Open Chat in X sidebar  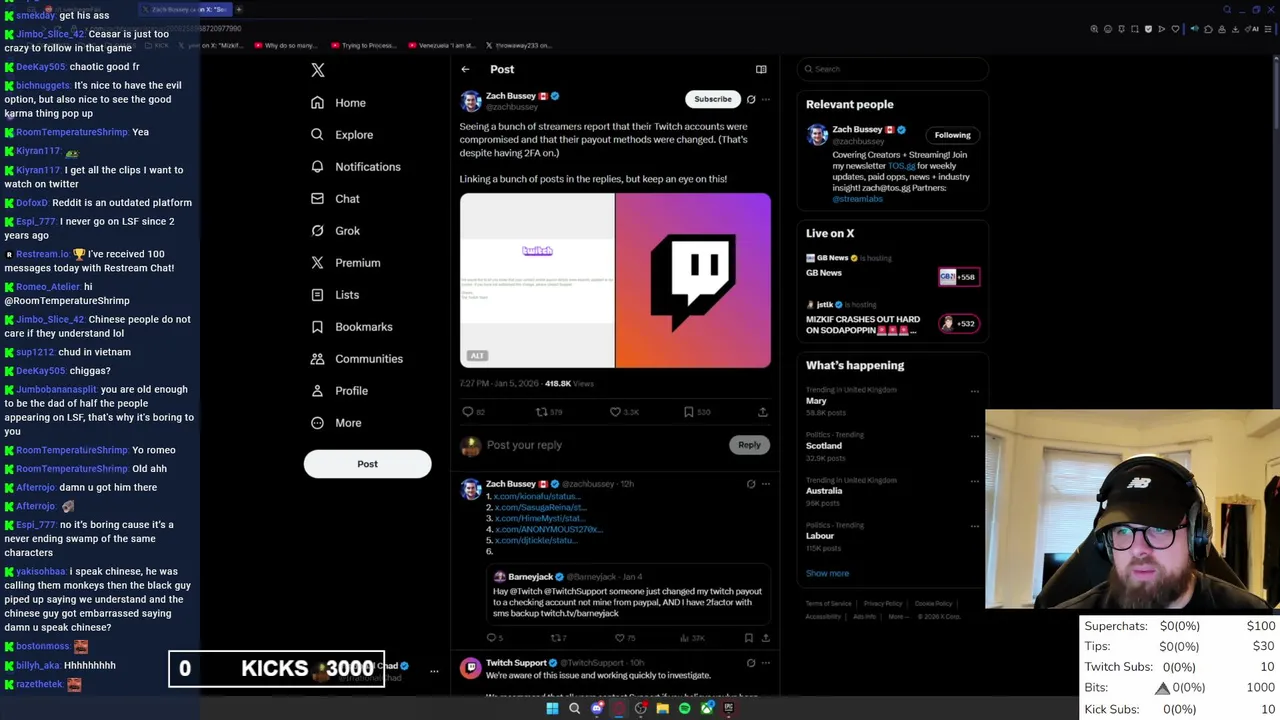click(335, 199)
